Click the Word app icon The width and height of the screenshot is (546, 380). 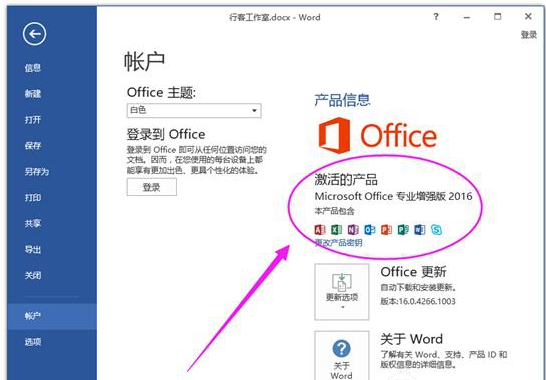pyautogui.click(x=420, y=230)
